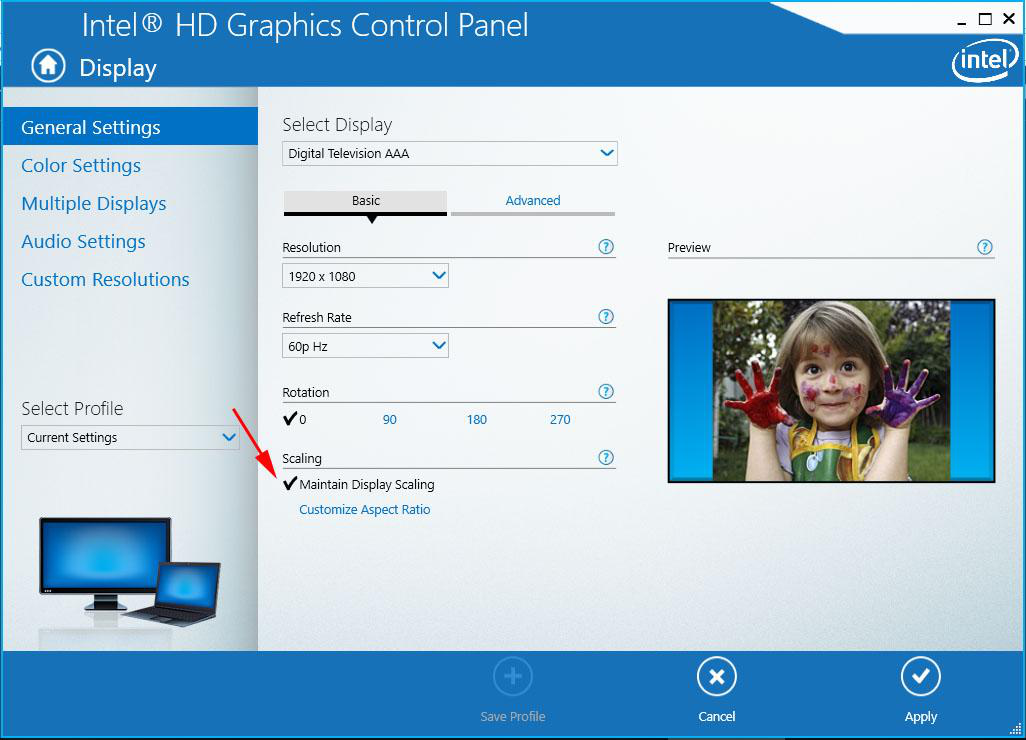Click the Apply checkmark icon
Image resolution: width=1026 pixels, height=740 pixels.
(x=921, y=677)
